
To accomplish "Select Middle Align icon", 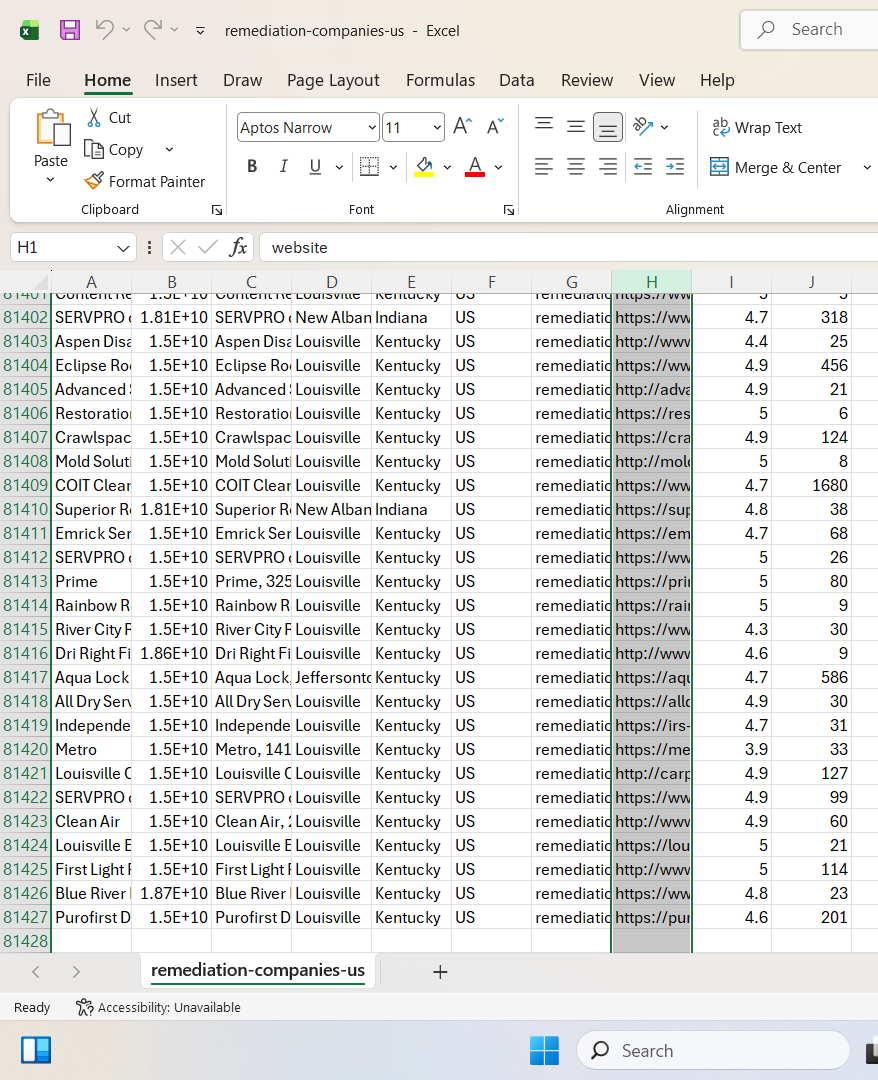I will pyautogui.click(x=576, y=126).
